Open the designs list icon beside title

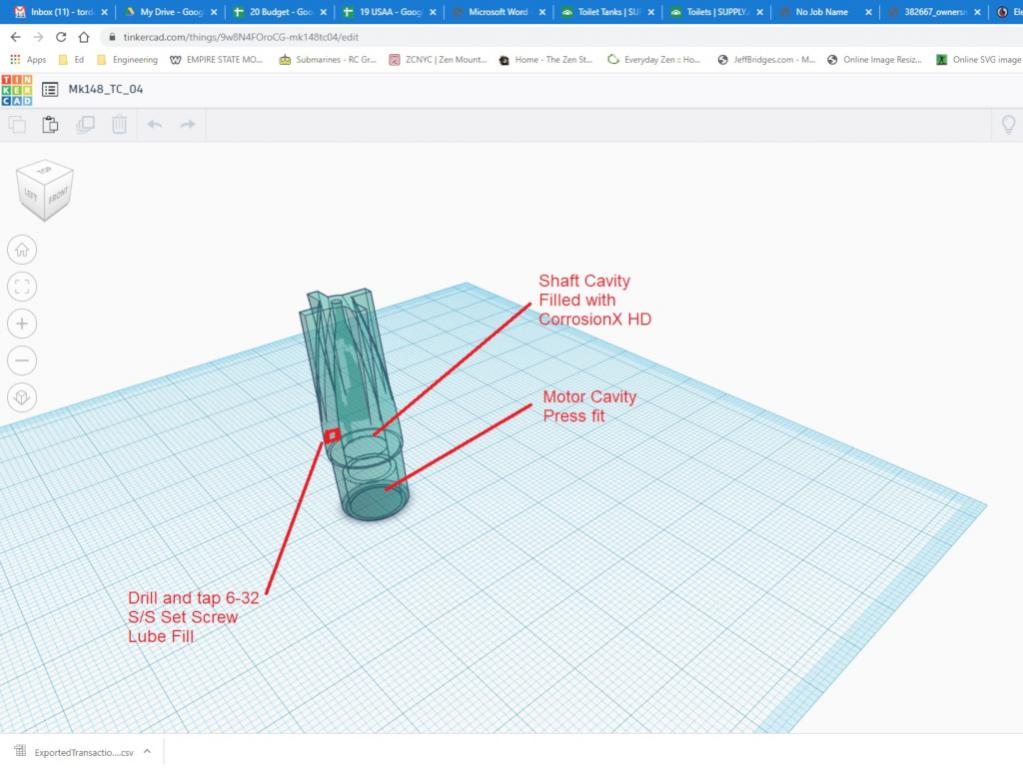coord(49,89)
